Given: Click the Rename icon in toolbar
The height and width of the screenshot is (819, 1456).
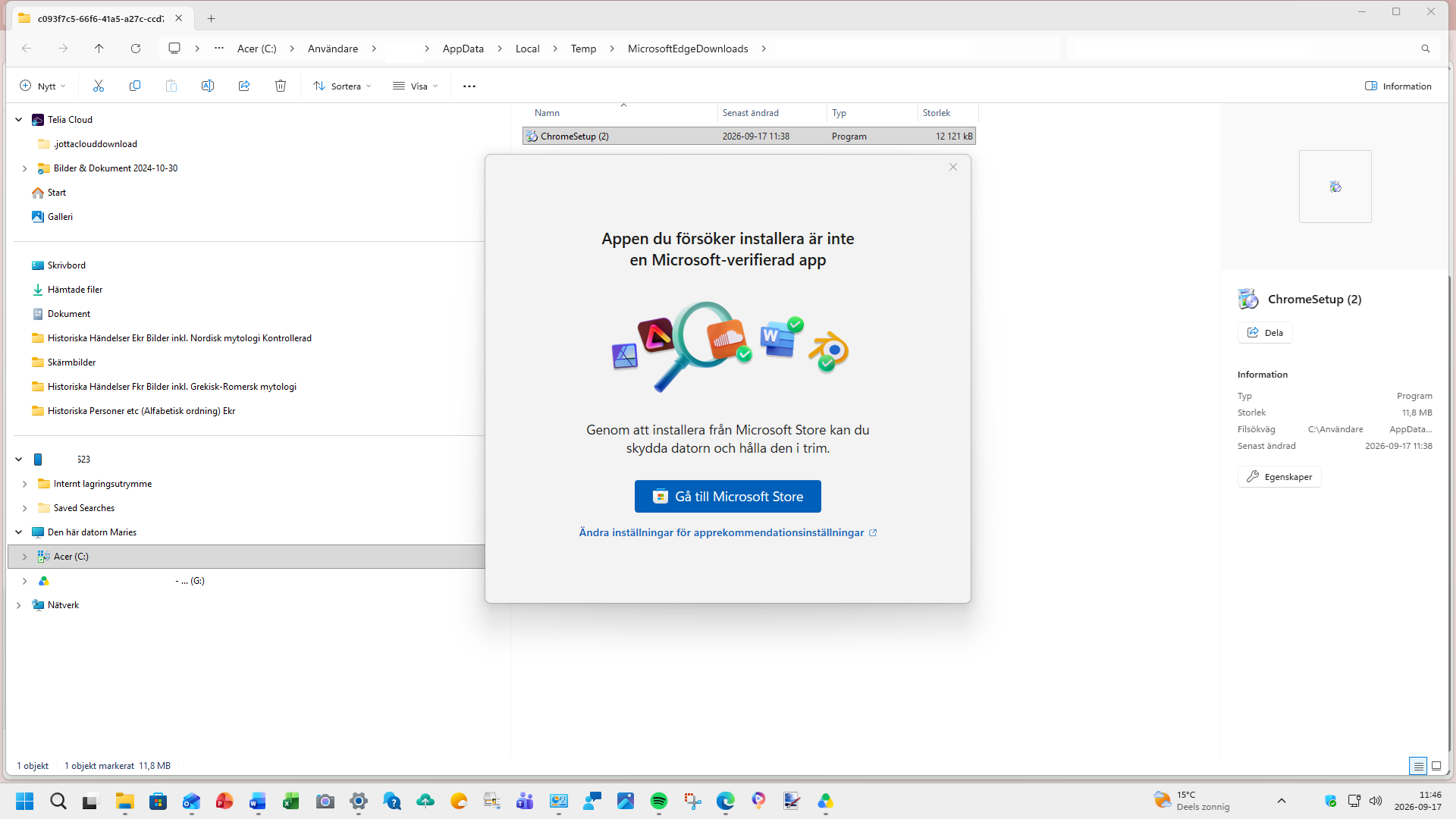Looking at the screenshot, I should click(208, 86).
